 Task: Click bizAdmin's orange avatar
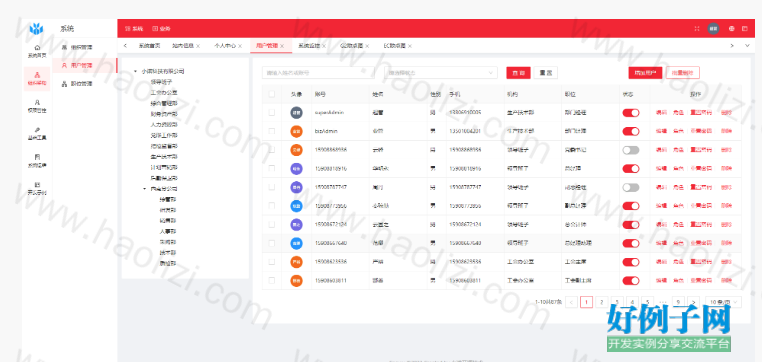click(x=296, y=131)
